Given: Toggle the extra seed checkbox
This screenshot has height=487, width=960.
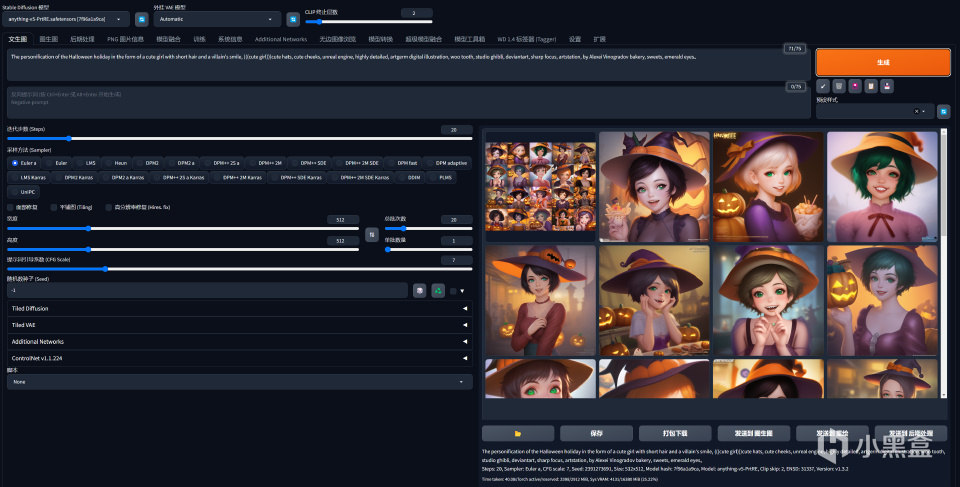Looking at the screenshot, I should 453,291.
